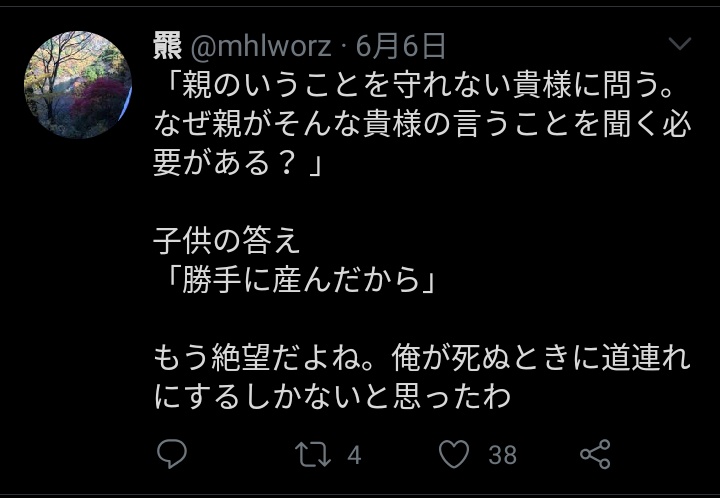Open the share icon on the tweet
This screenshot has height=498, width=720.
point(595,454)
